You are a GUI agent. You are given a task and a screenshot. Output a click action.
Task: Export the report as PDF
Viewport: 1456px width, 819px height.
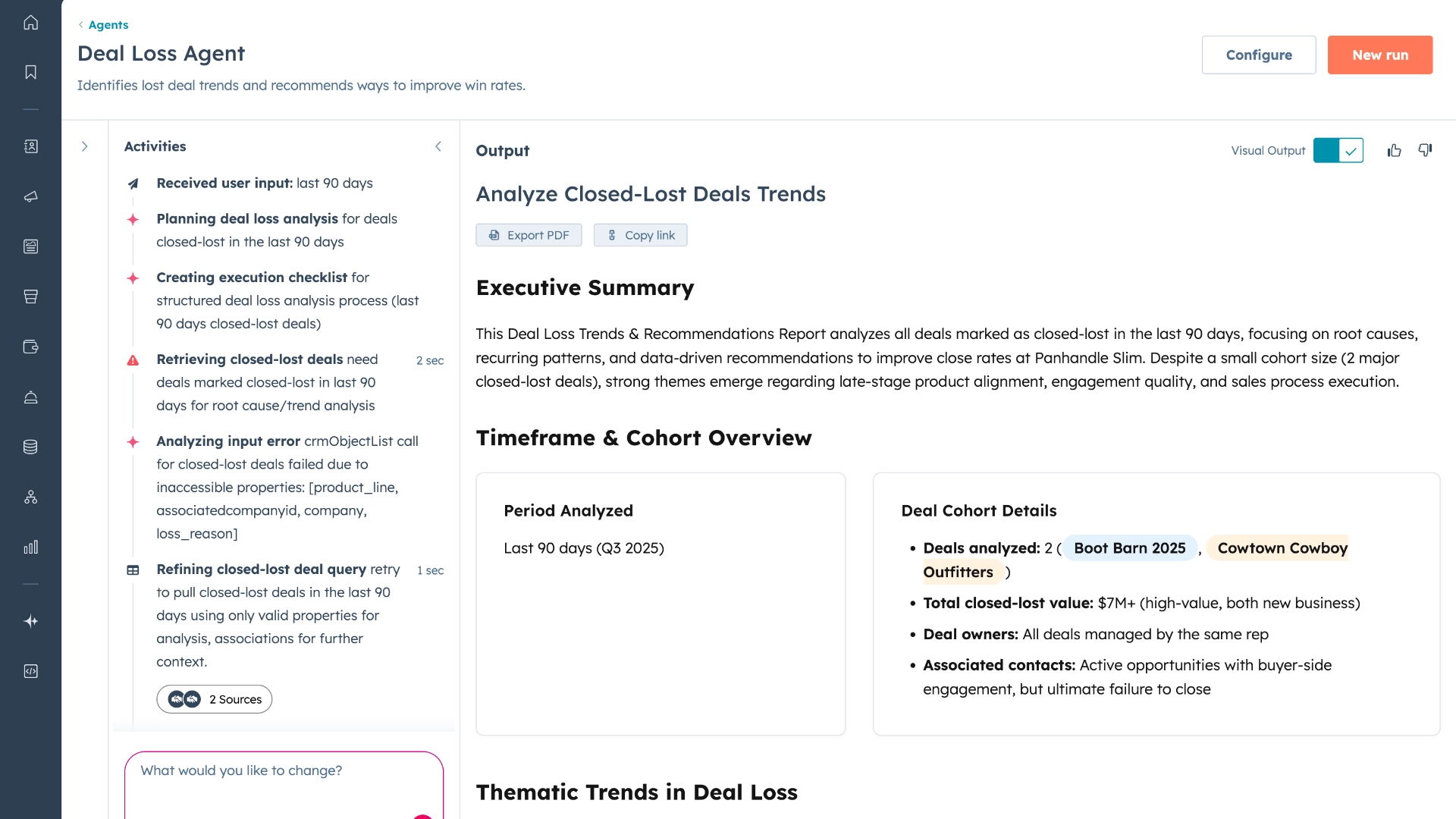pos(529,235)
